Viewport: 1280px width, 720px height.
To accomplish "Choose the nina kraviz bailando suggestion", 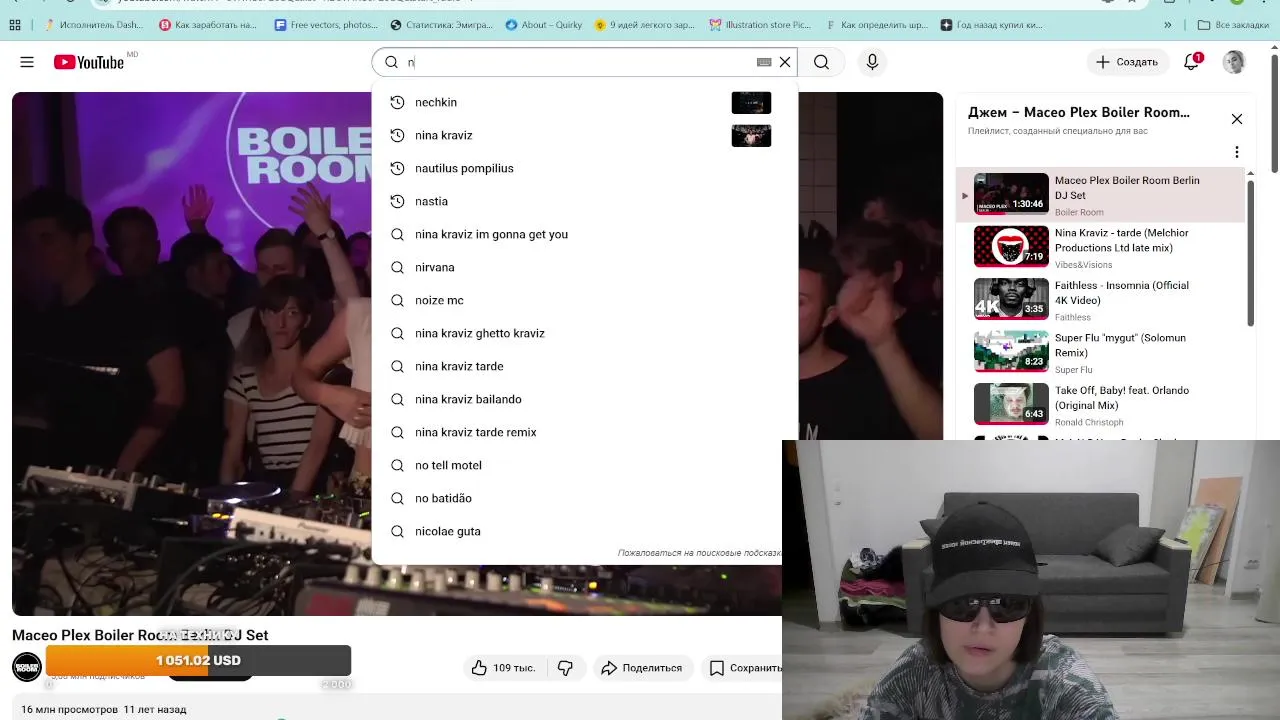I will (x=584, y=399).
